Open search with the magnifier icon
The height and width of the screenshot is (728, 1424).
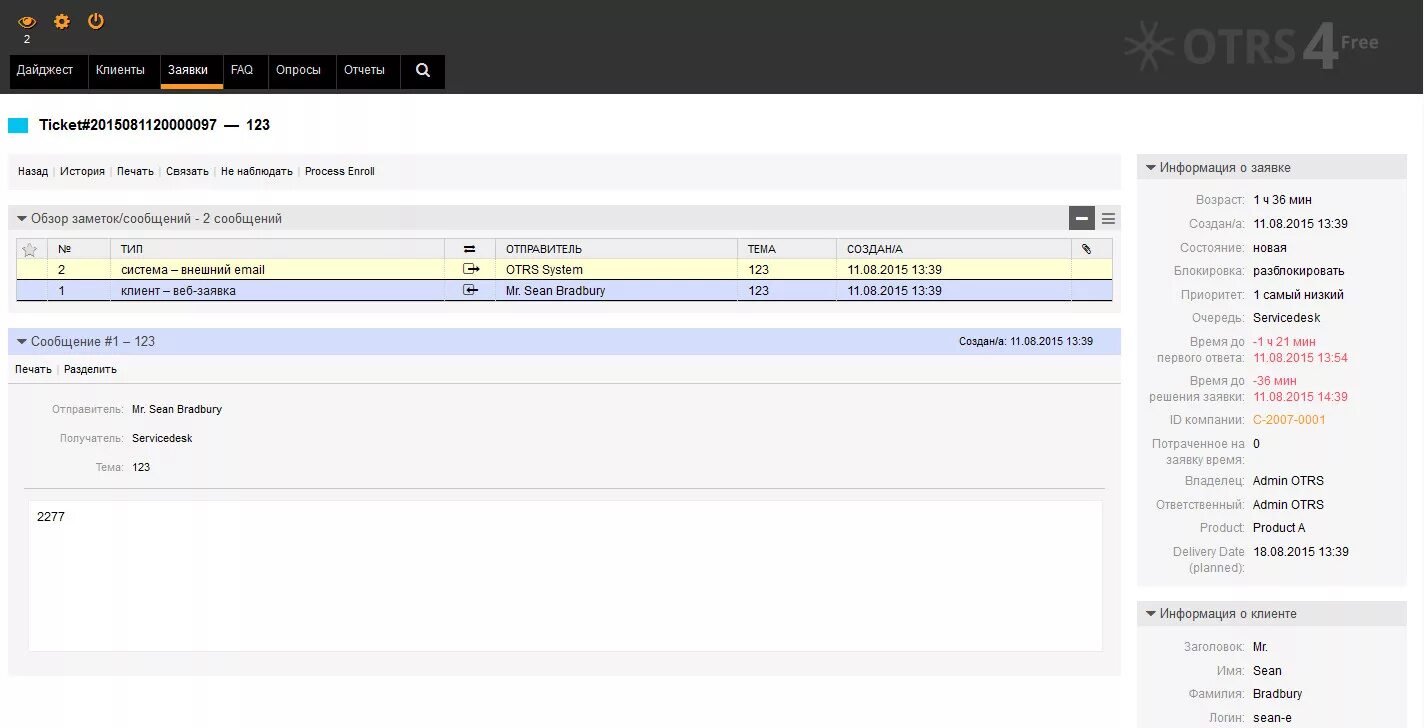pyautogui.click(x=423, y=71)
